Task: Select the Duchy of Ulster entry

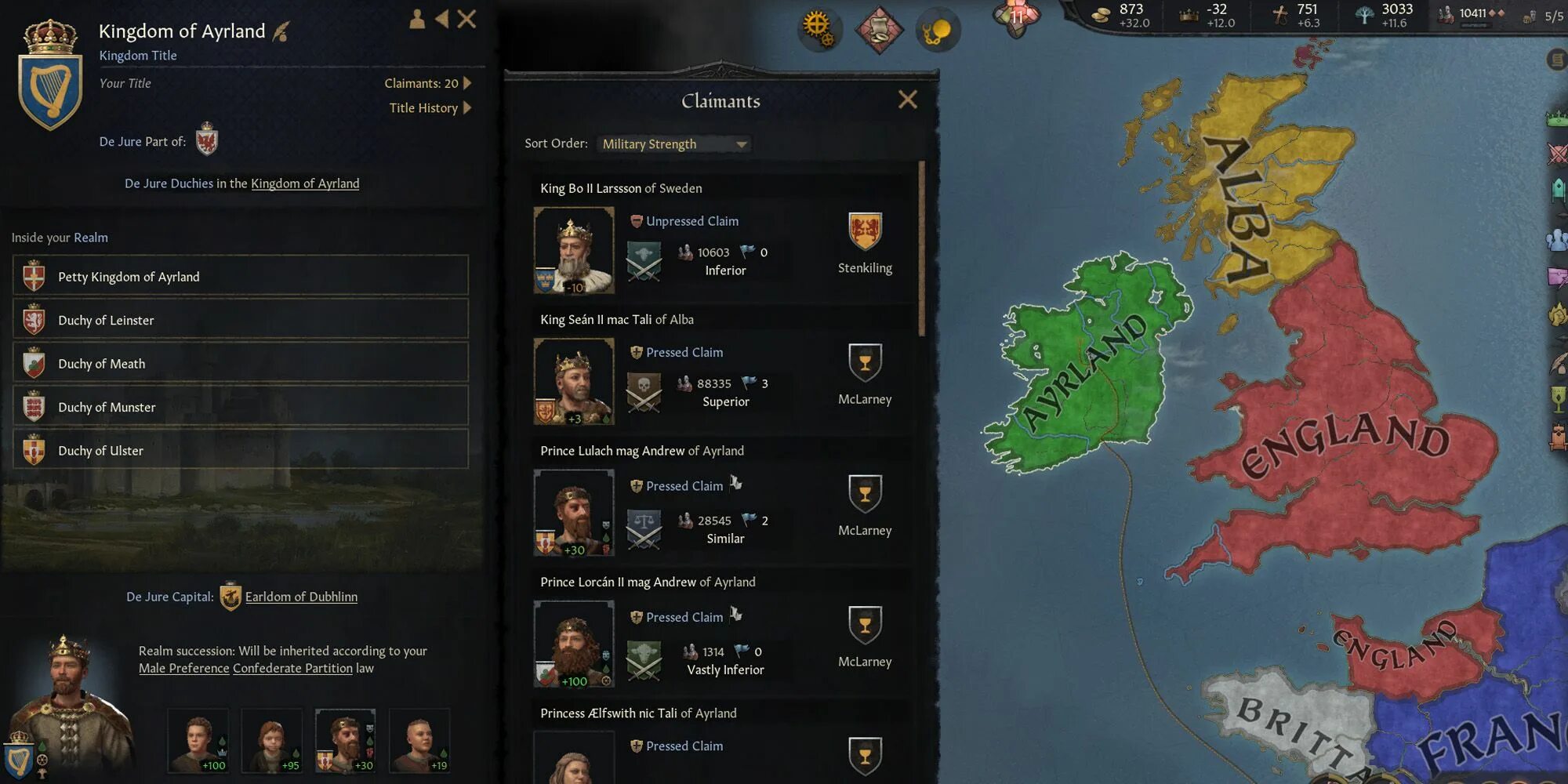Action: coord(241,450)
